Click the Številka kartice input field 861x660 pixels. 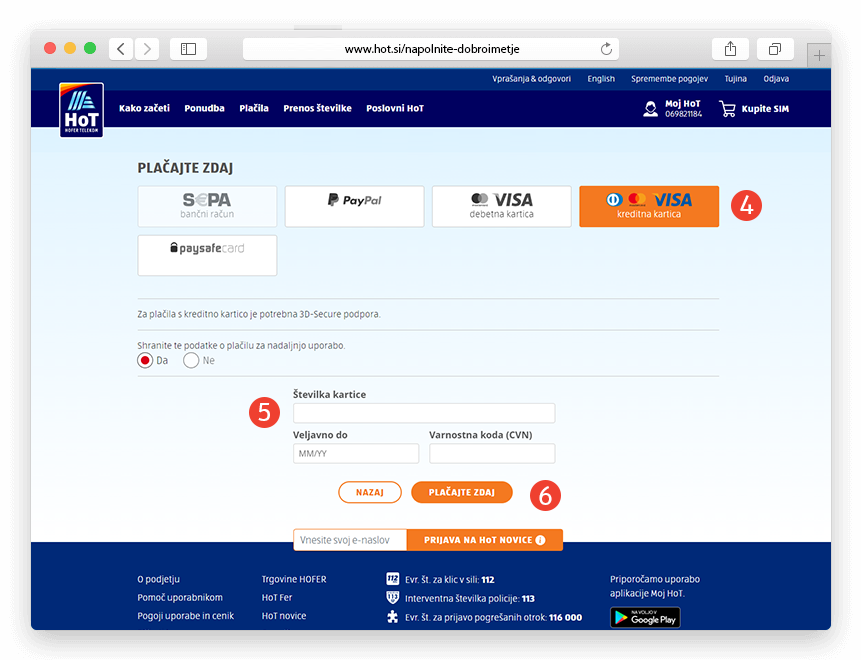coord(424,413)
